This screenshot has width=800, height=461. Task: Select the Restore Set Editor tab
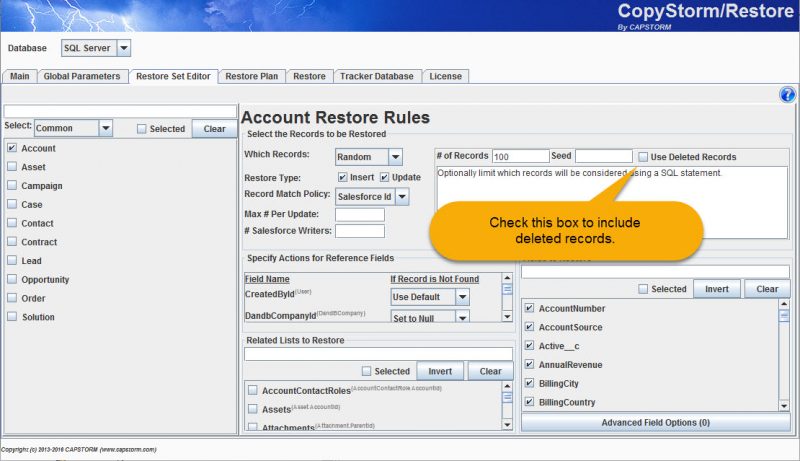click(173, 76)
